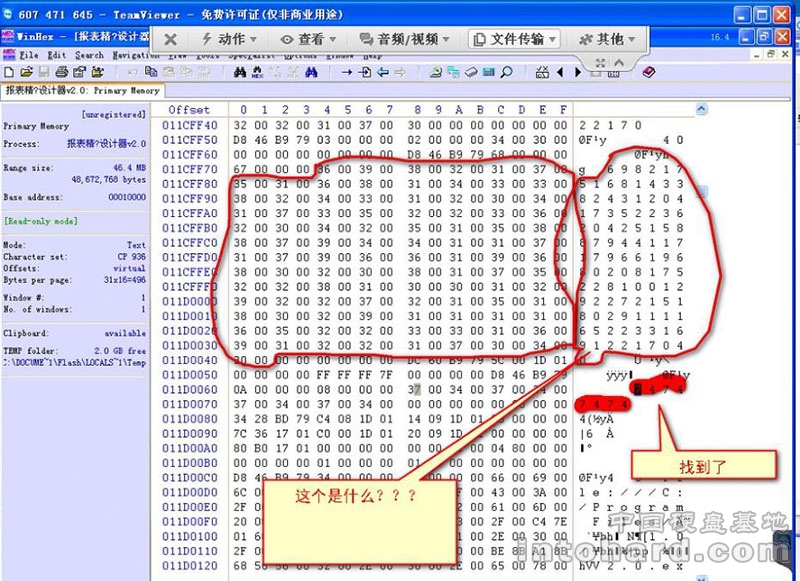Viewport: 800px width, 581px height.
Task: Close the TeamViewer session with X button
Action: [x=171, y=39]
